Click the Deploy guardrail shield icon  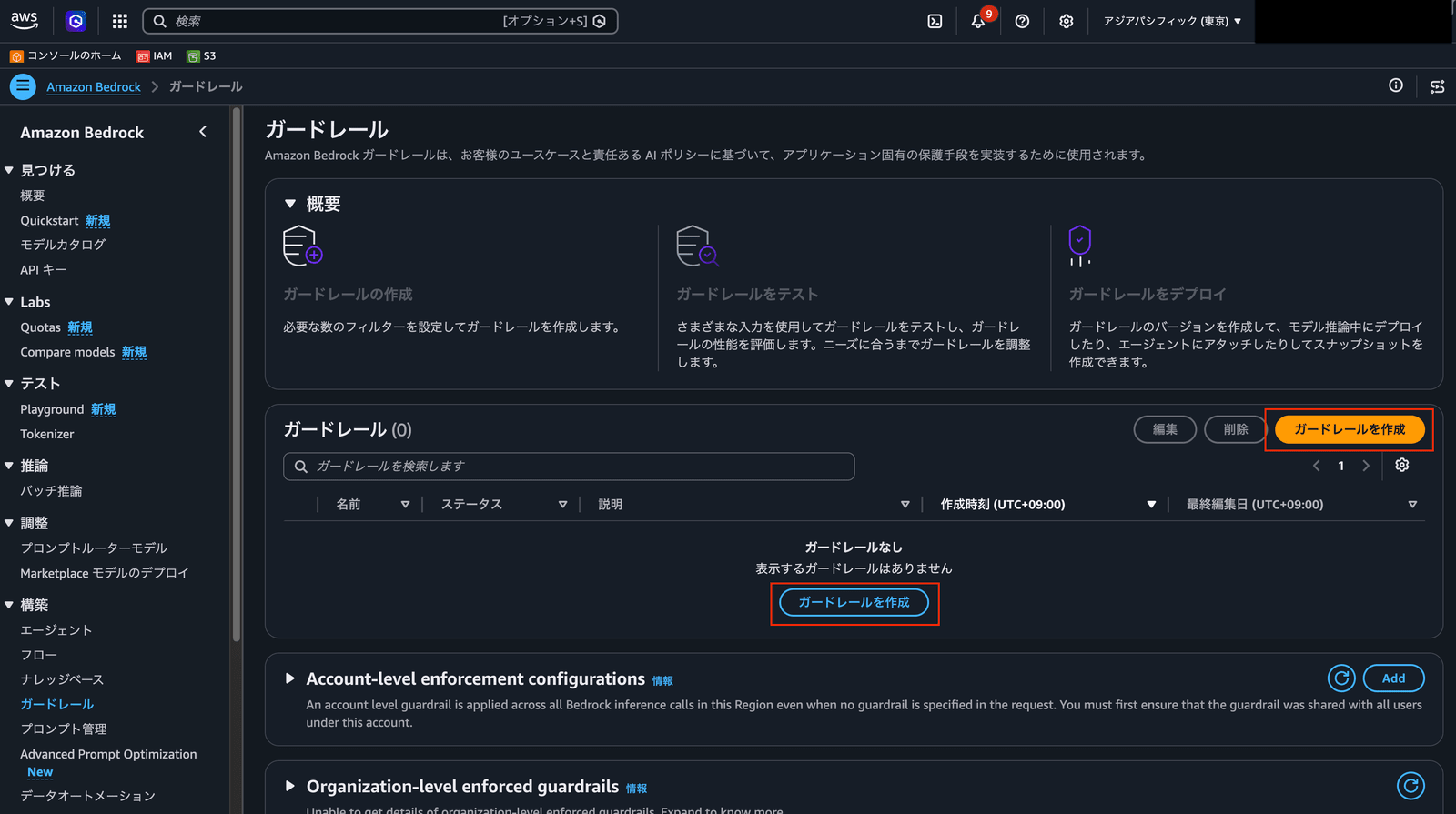click(1079, 246)
